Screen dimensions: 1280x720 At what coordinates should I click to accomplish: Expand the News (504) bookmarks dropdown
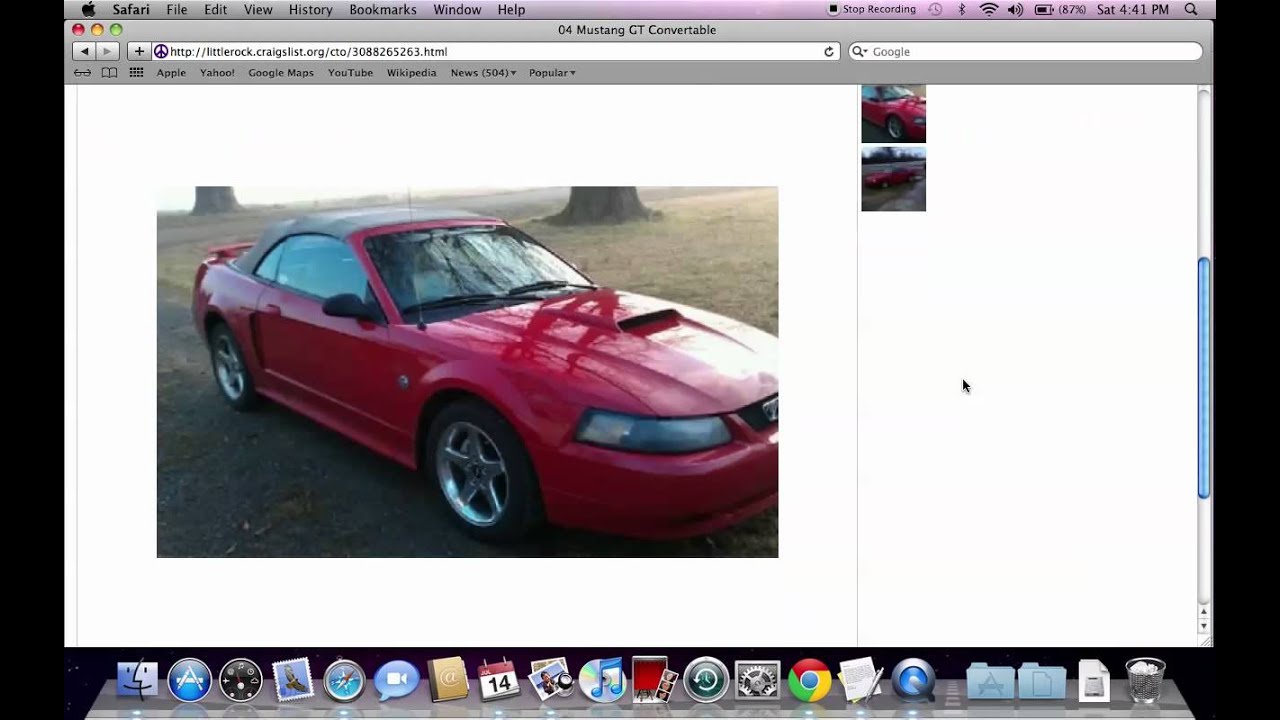(483, 72)
